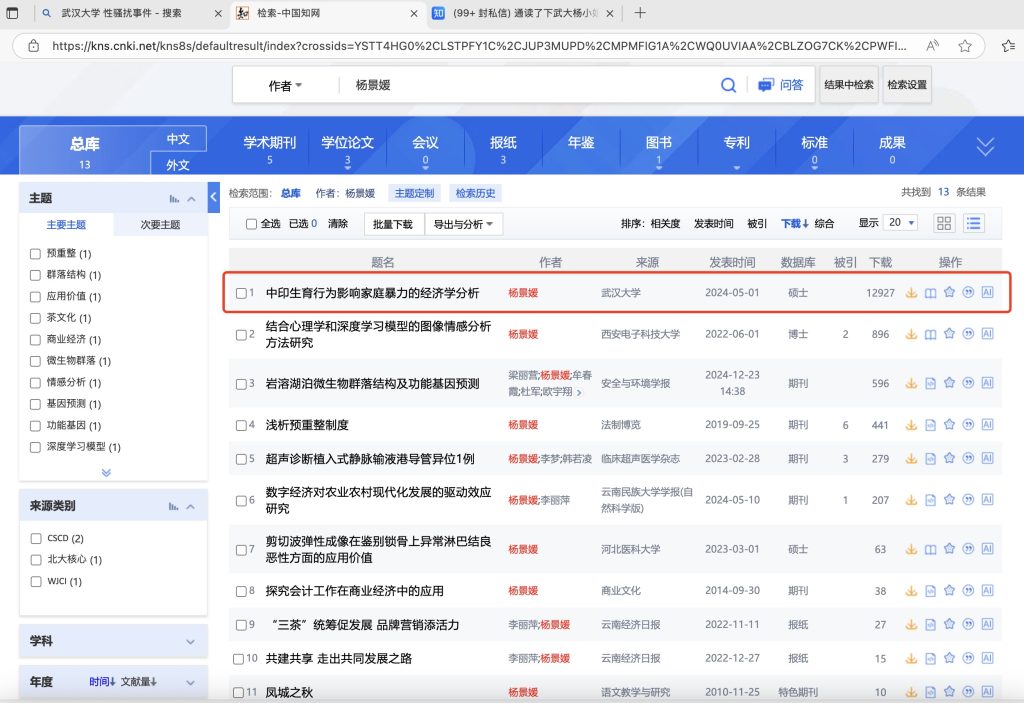View site information via the lock icon
Screen dimensions: 1024x703
coord(33,46)
